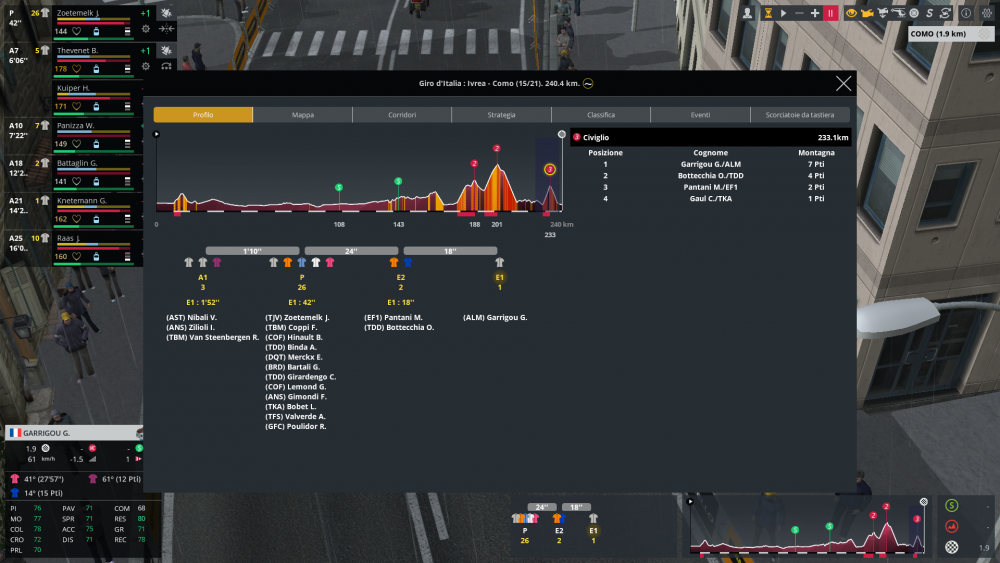
Task: Click the red mountain icon at bottom right
Action: coord(952,527)
